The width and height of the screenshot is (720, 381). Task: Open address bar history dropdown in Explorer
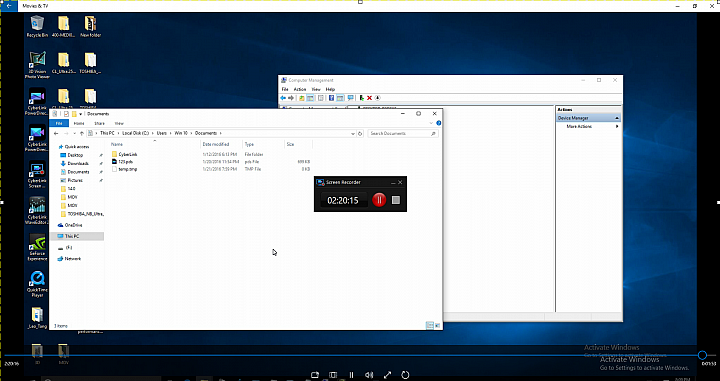coord(353,134)
